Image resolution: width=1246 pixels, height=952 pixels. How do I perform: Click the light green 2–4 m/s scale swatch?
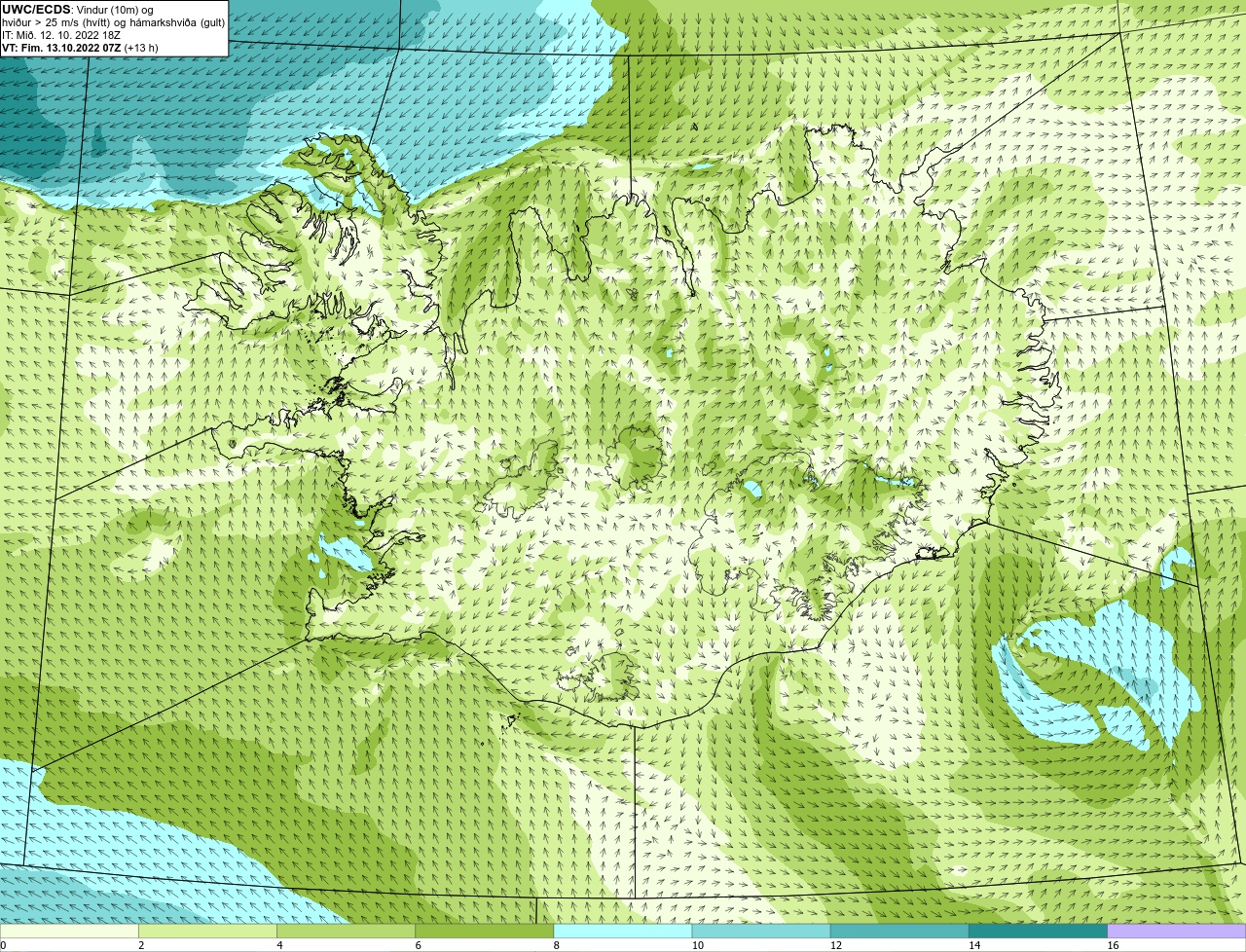point(207,932)
